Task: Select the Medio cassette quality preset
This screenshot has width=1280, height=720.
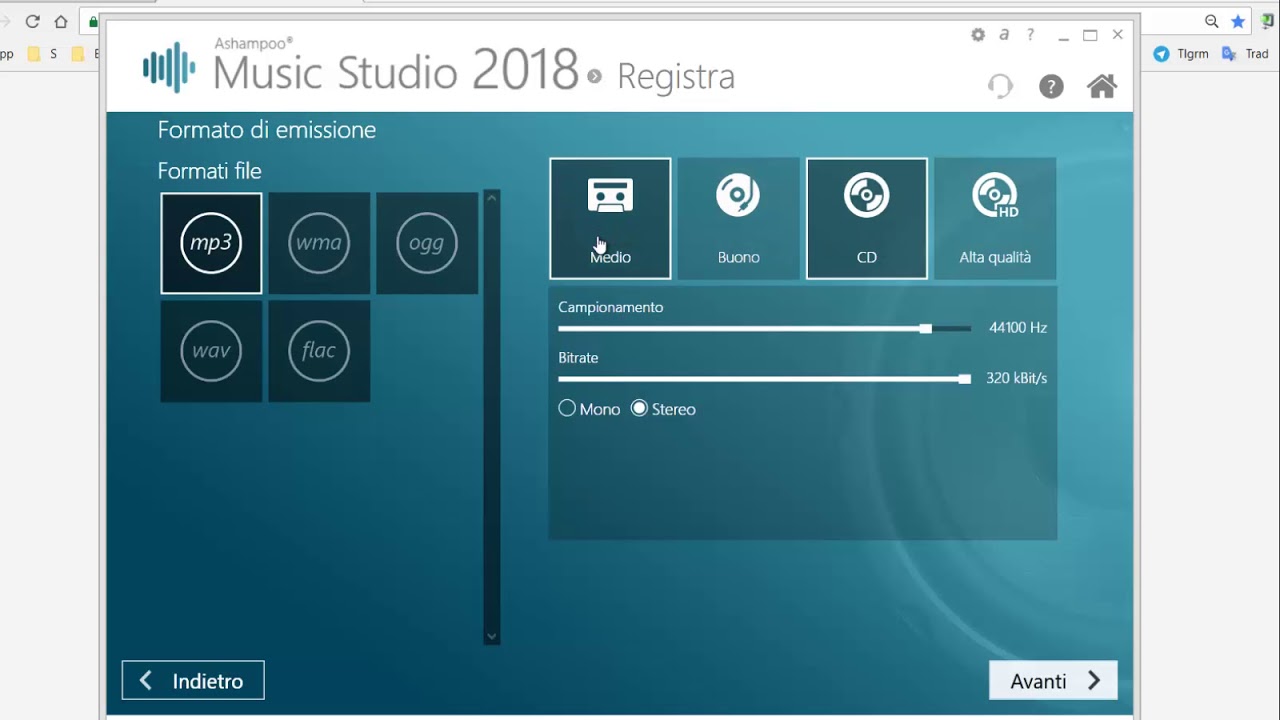Action: [x=610, y=218]
